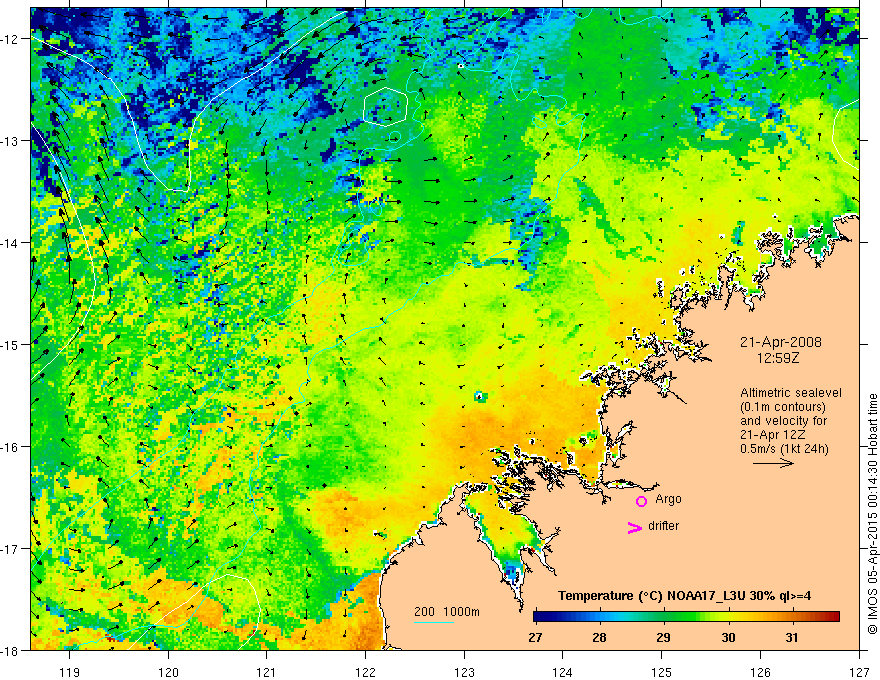Click the date label 21-Apr-2008

[781, 342]
